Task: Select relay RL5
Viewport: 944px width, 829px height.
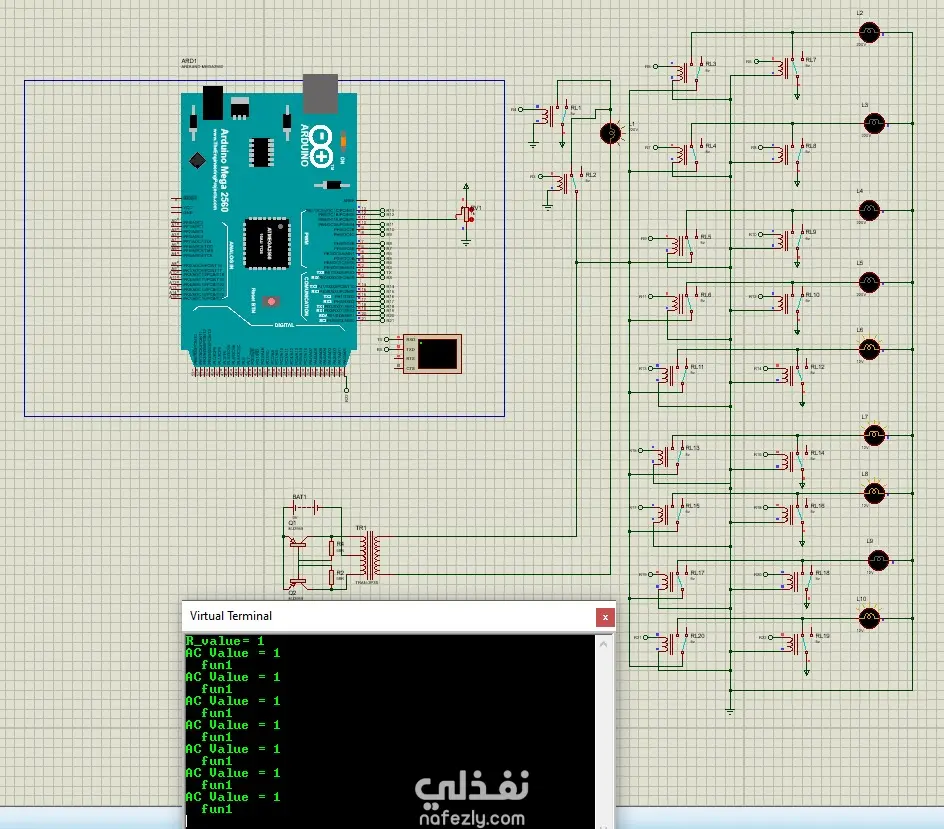Action: point(683,245)
